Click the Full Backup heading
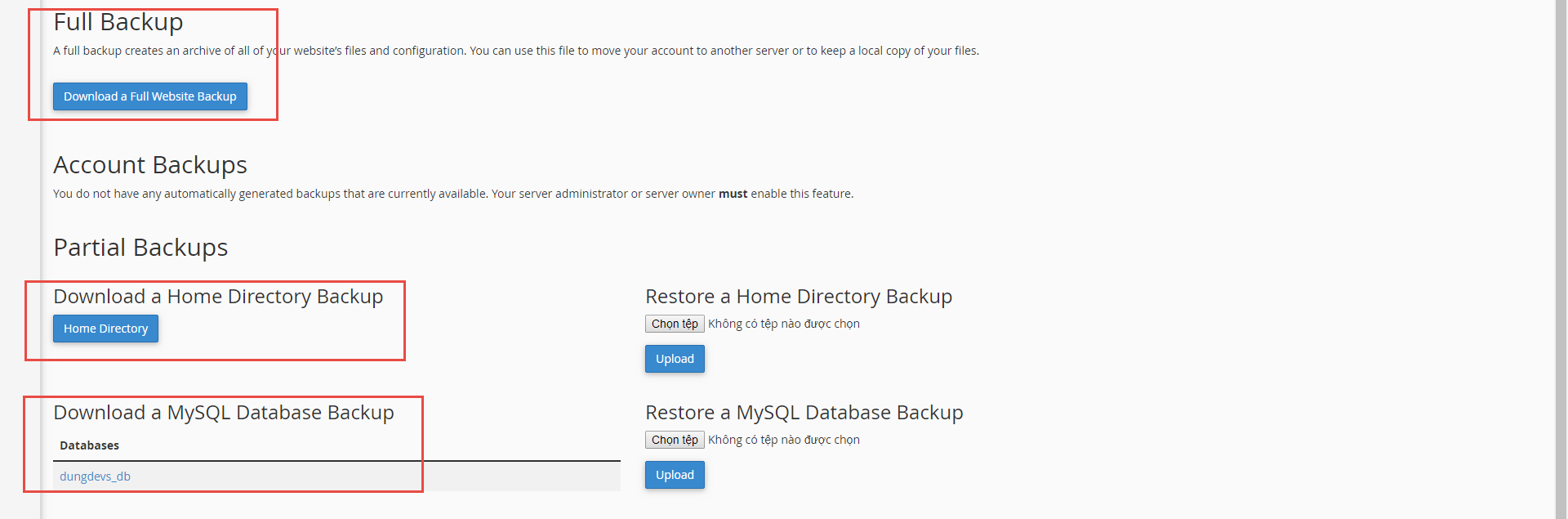This screenshot has height=519, width=1568. (118, 22)
